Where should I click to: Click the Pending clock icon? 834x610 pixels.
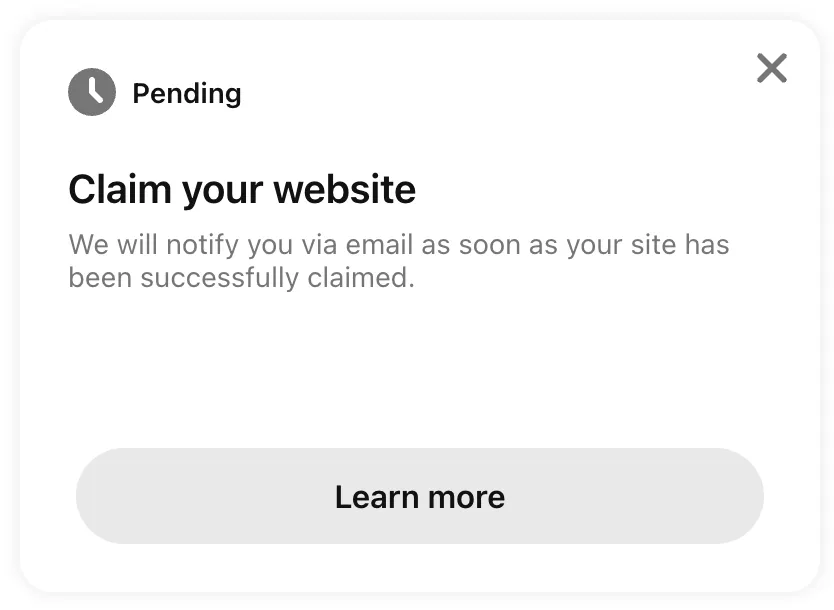point(92,93)
